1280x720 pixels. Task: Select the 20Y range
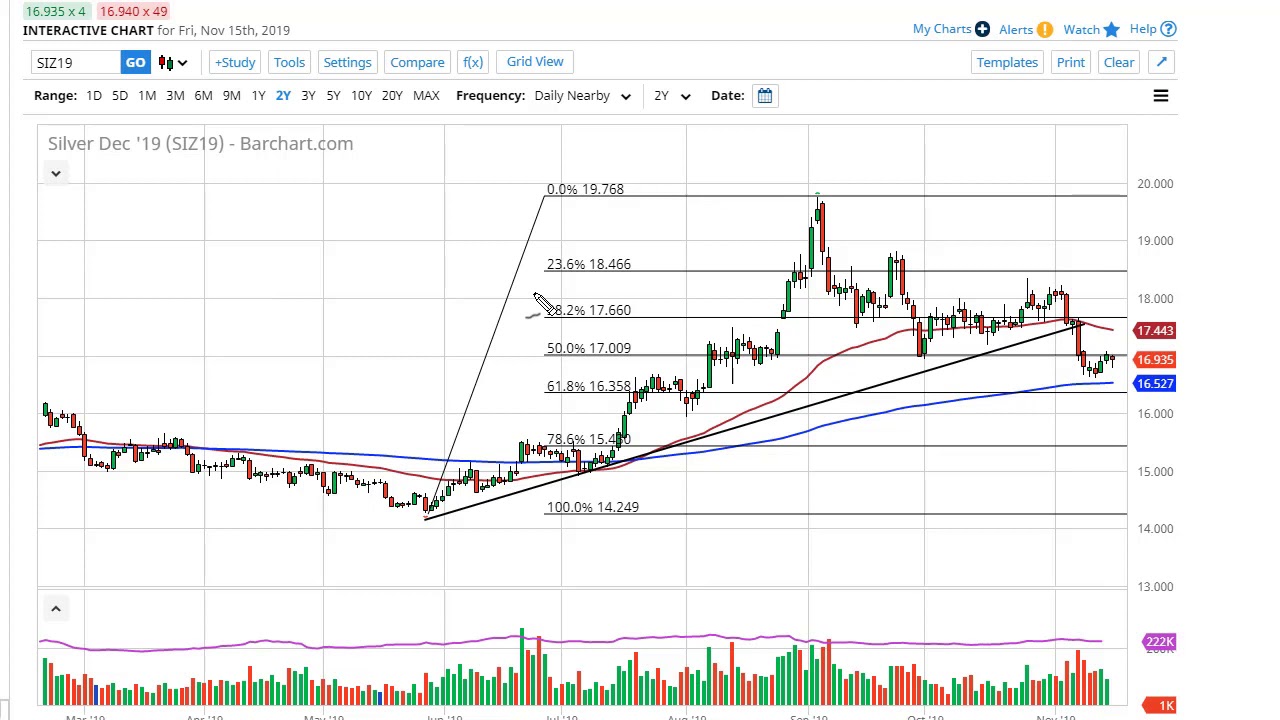[x=392, y=95]
